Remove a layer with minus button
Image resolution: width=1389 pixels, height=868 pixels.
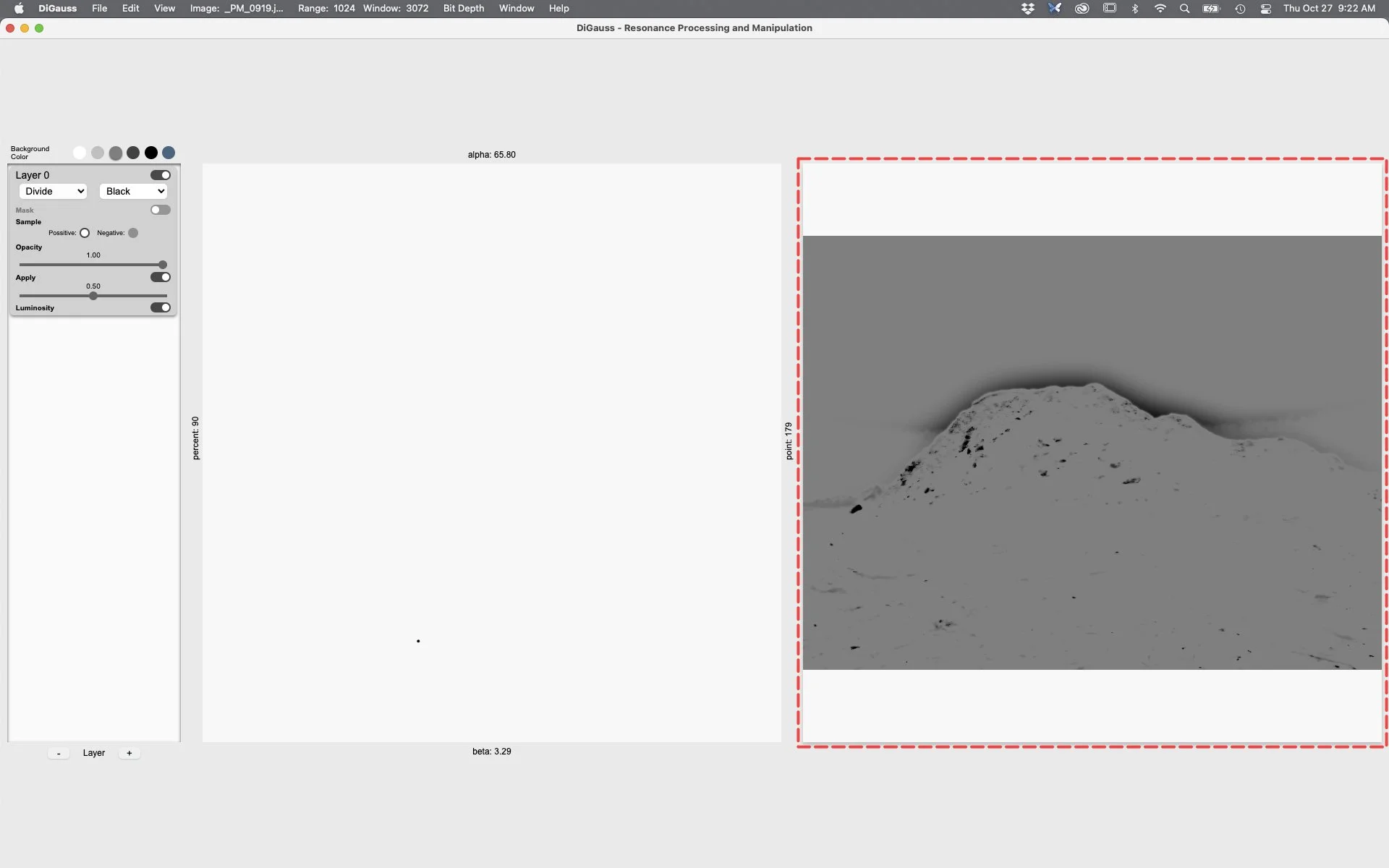[59, 753]
